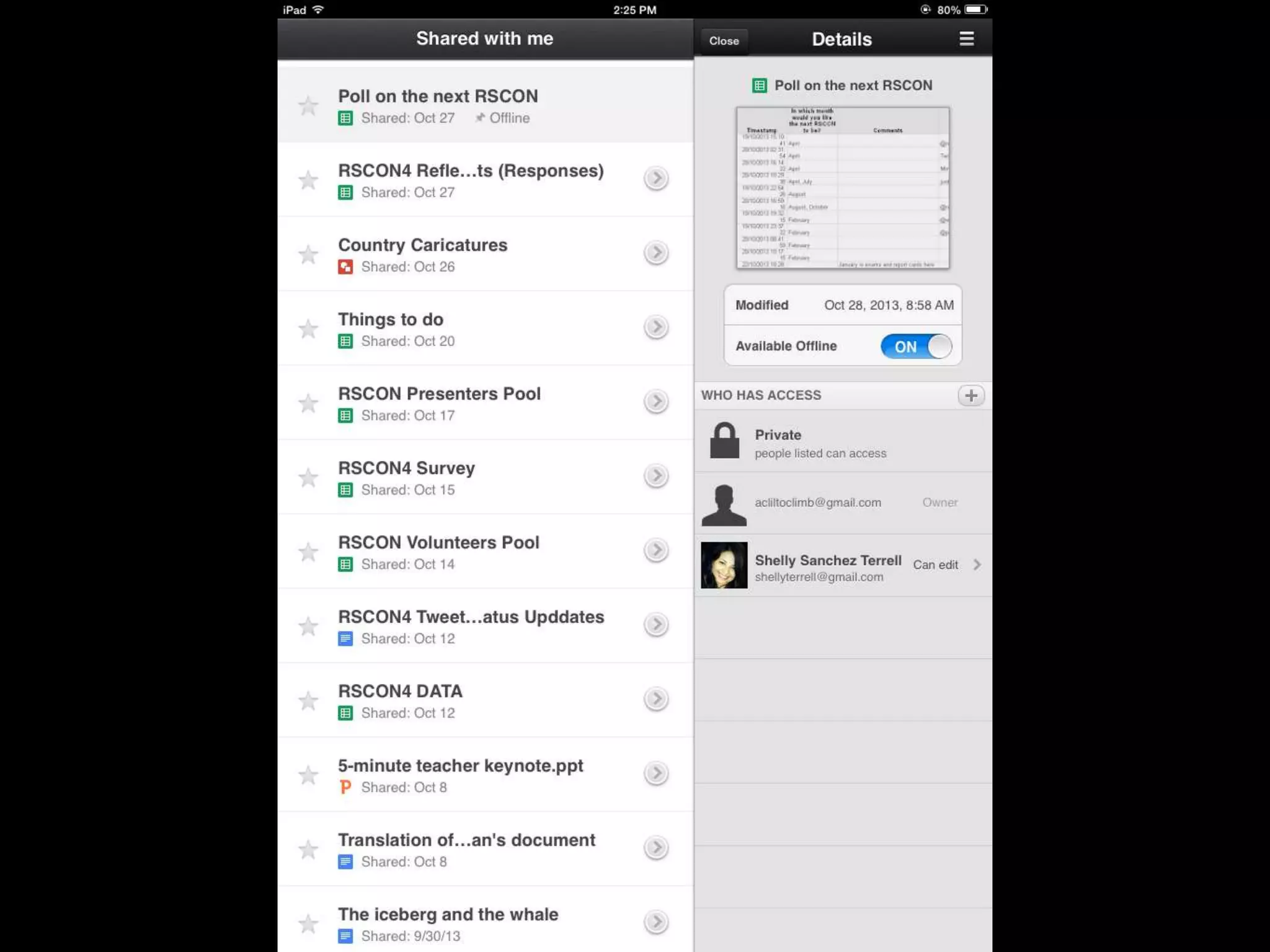Tap Shelly Sanchez Terrell's profile photo
This screenshot has height=952, width=1270.
724,565
